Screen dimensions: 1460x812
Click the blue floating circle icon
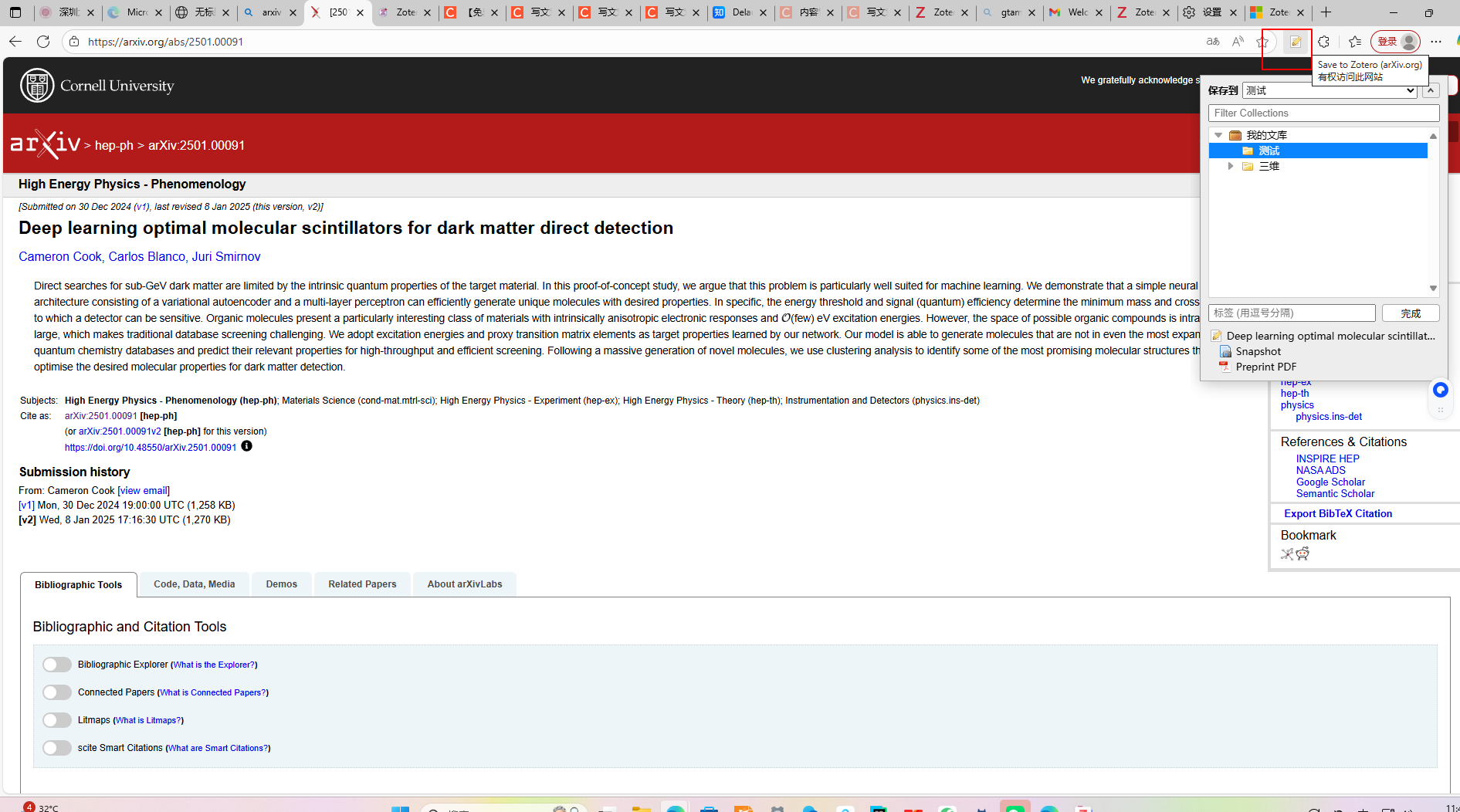(1440, 390)
